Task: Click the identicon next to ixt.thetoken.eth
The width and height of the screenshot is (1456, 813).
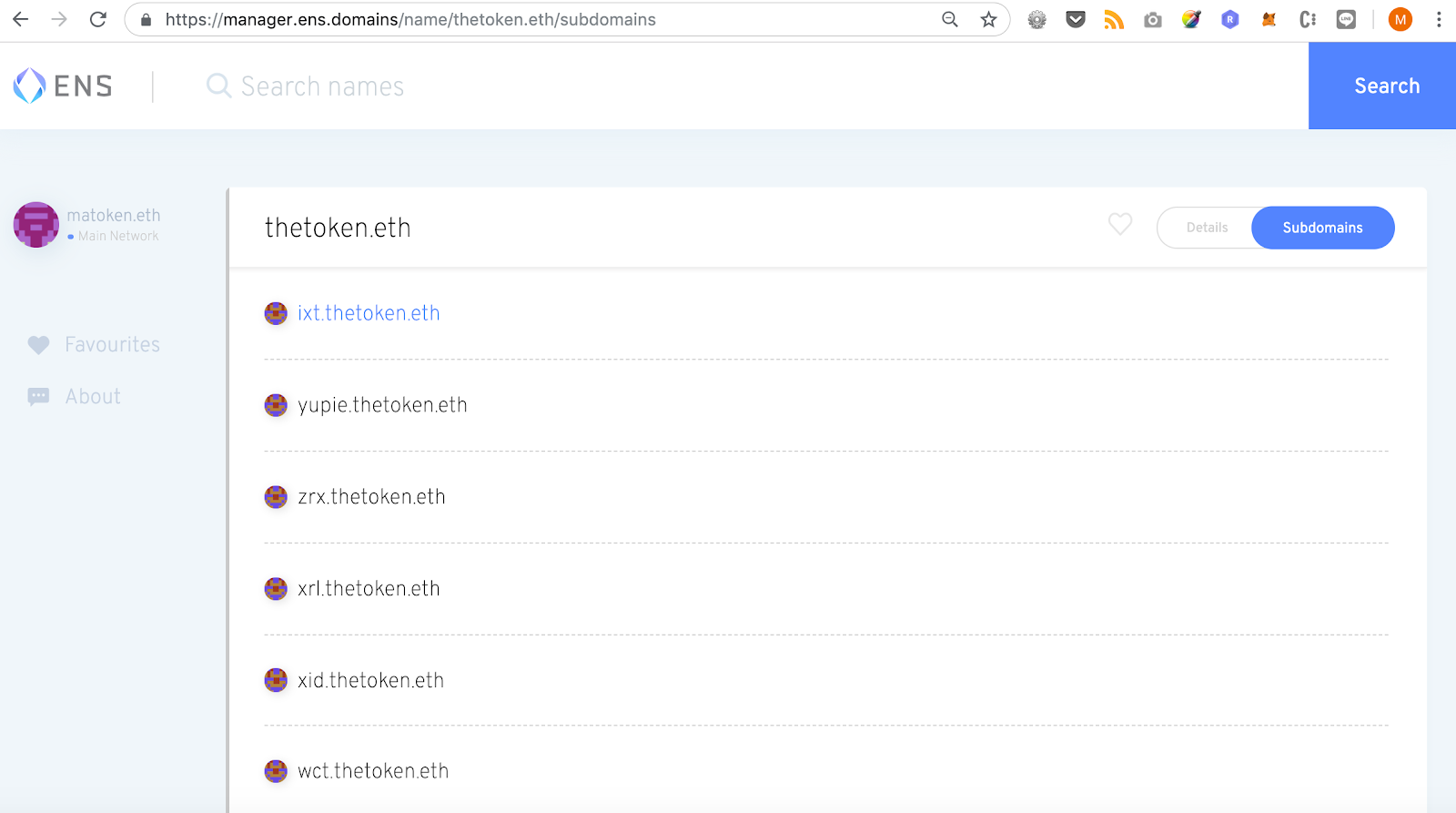Action: point(276,313)
